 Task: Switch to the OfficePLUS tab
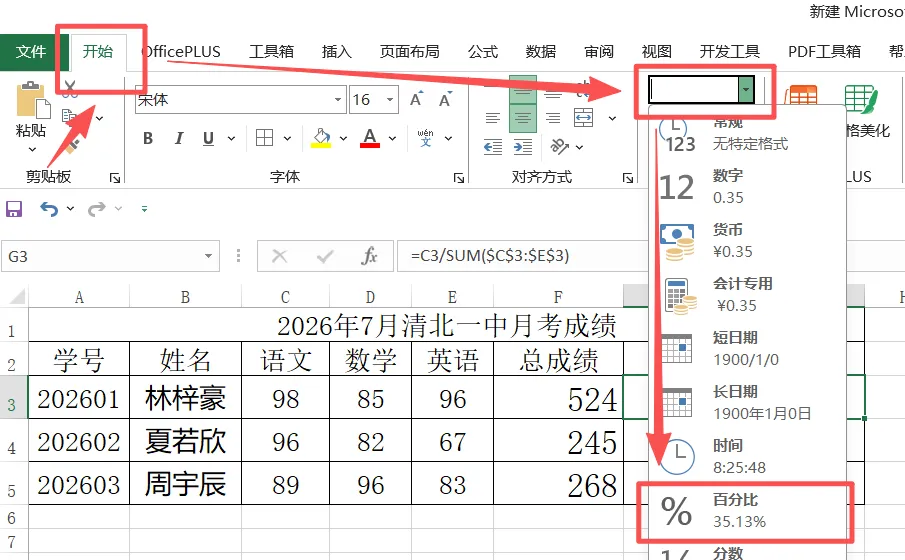click(182, 52)
